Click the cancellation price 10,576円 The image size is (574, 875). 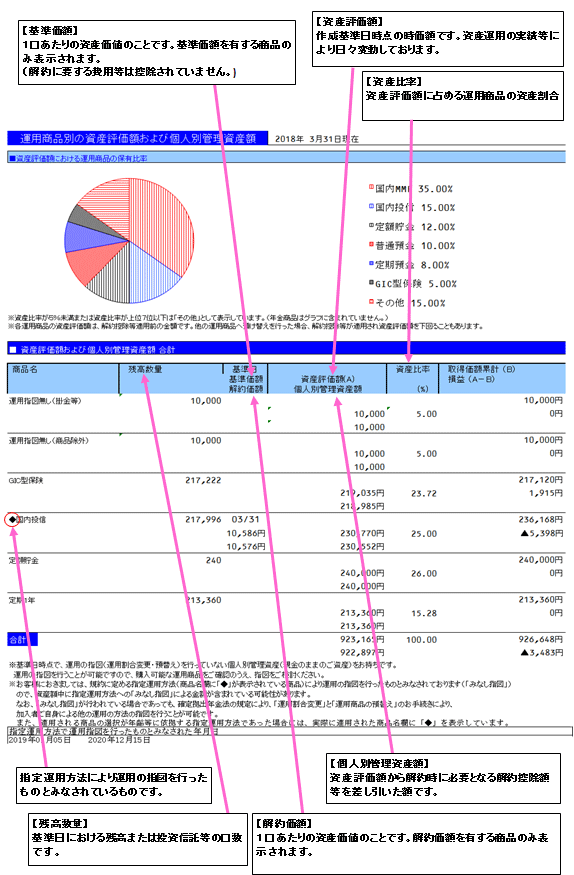(x=245, y=547)
